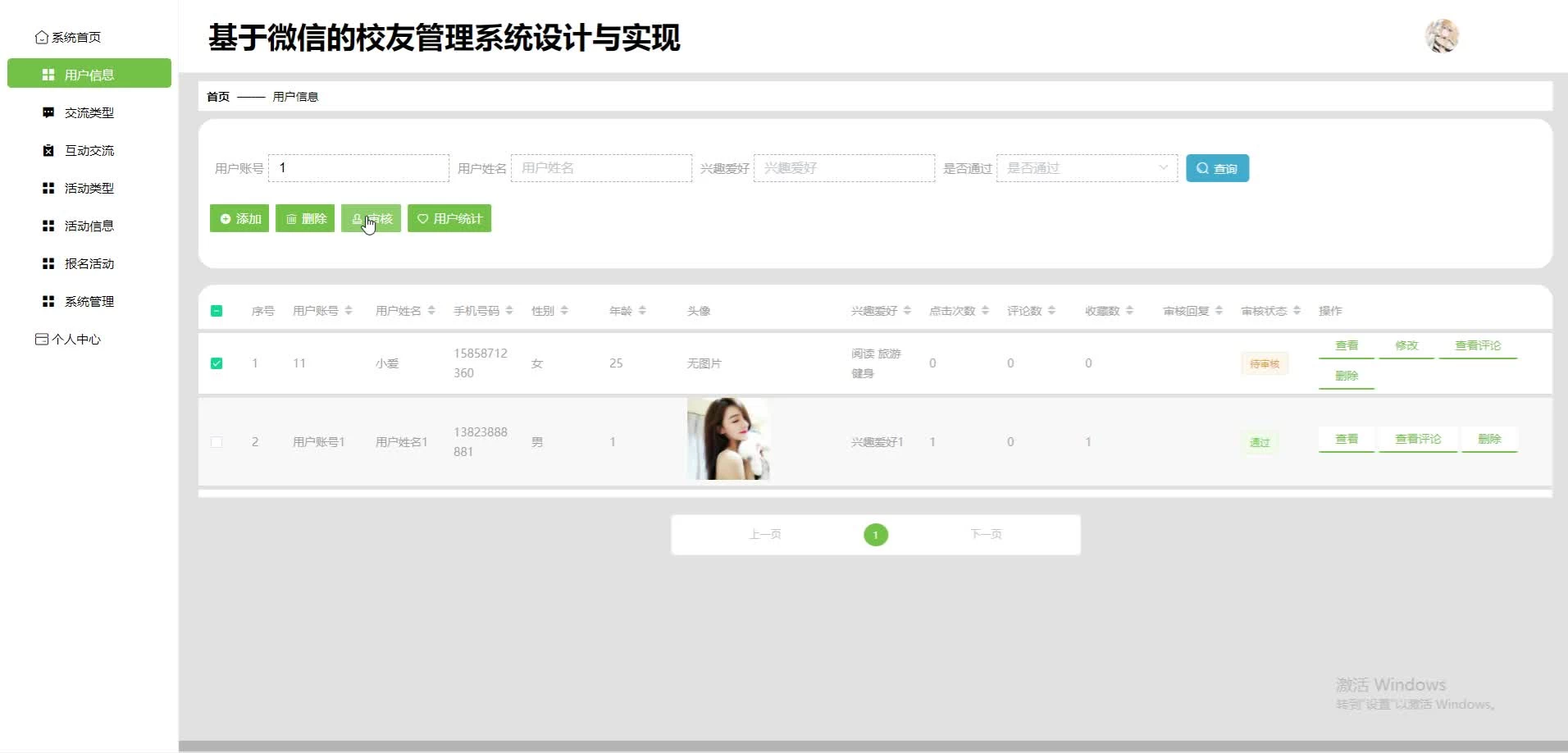This screenshot has width=1568, height=753.
Task: Focus the 用户账号 input field
Action: pyautogui.click(x=358, y=168)
